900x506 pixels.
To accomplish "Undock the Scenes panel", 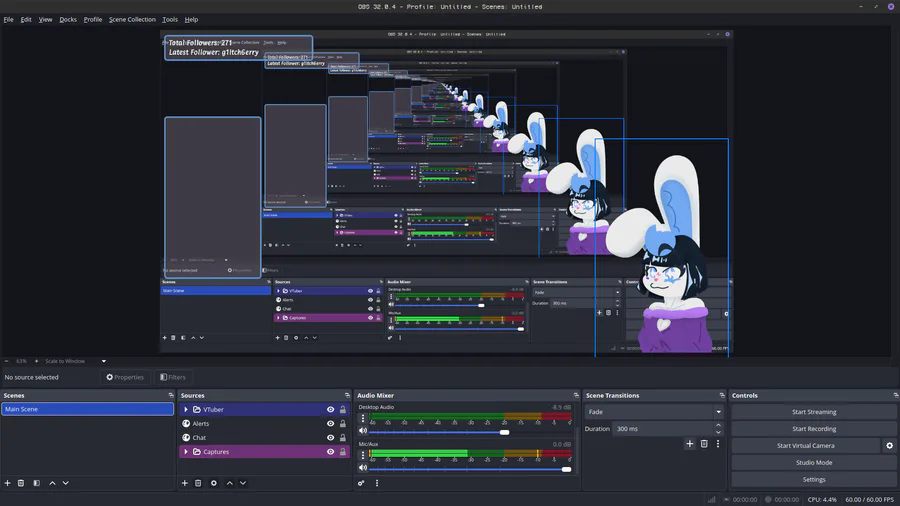I will tap(170, 395).
